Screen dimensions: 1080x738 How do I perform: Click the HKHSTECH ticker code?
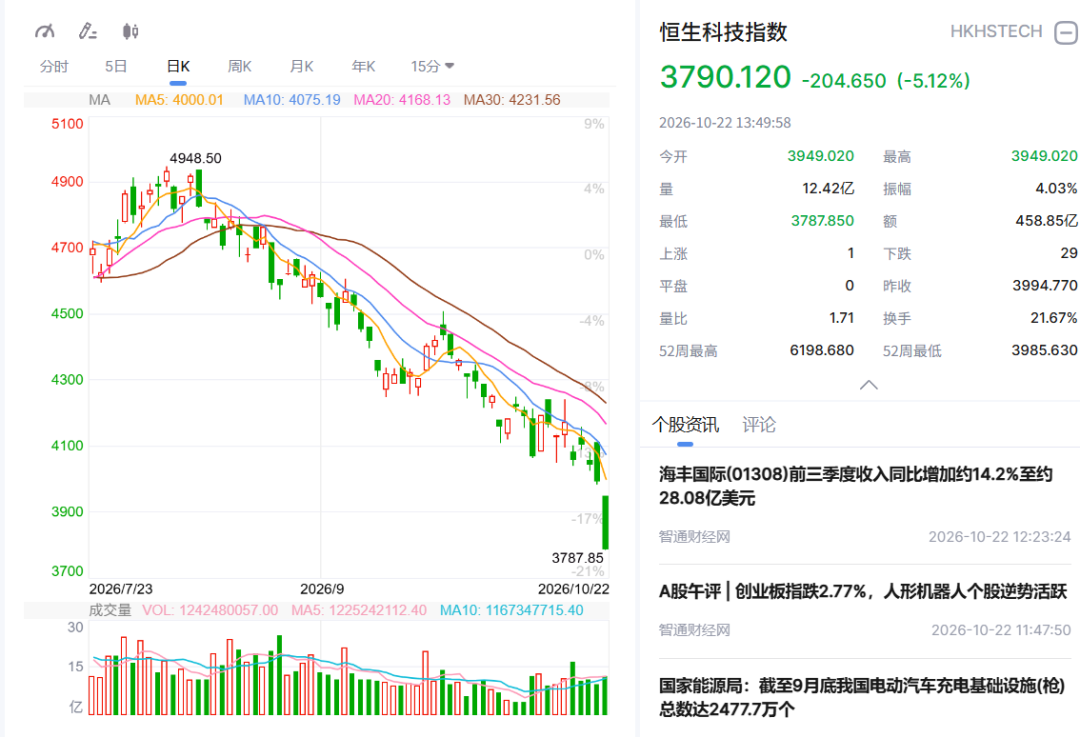pos(996,32)
